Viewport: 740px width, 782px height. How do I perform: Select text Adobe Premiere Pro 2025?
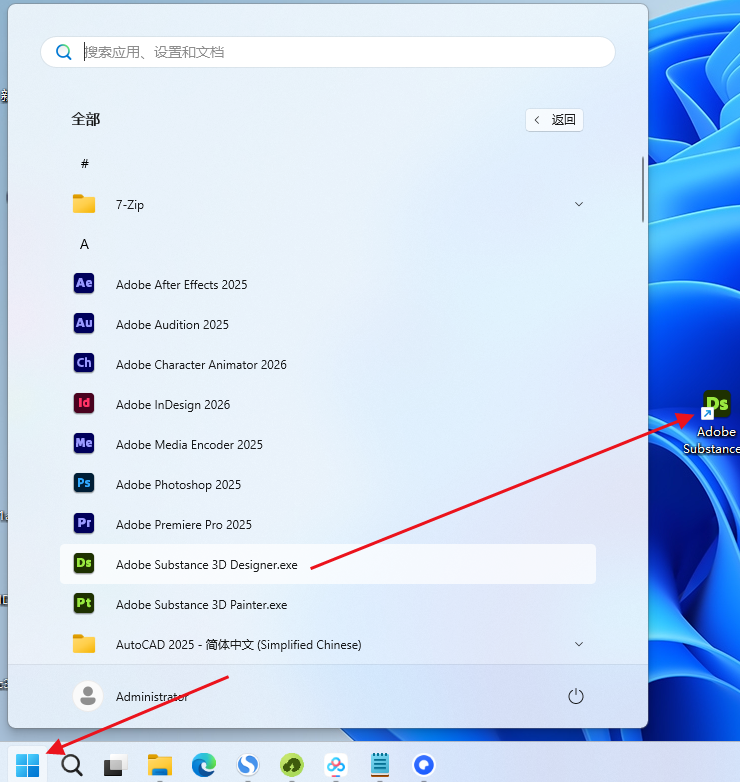coord(184,525)
